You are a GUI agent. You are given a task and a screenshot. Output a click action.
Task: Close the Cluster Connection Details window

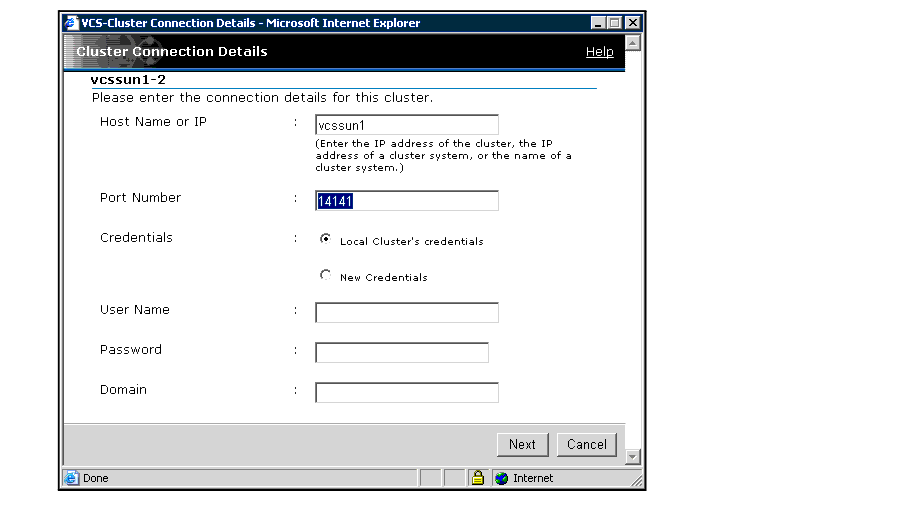[632, 23]
